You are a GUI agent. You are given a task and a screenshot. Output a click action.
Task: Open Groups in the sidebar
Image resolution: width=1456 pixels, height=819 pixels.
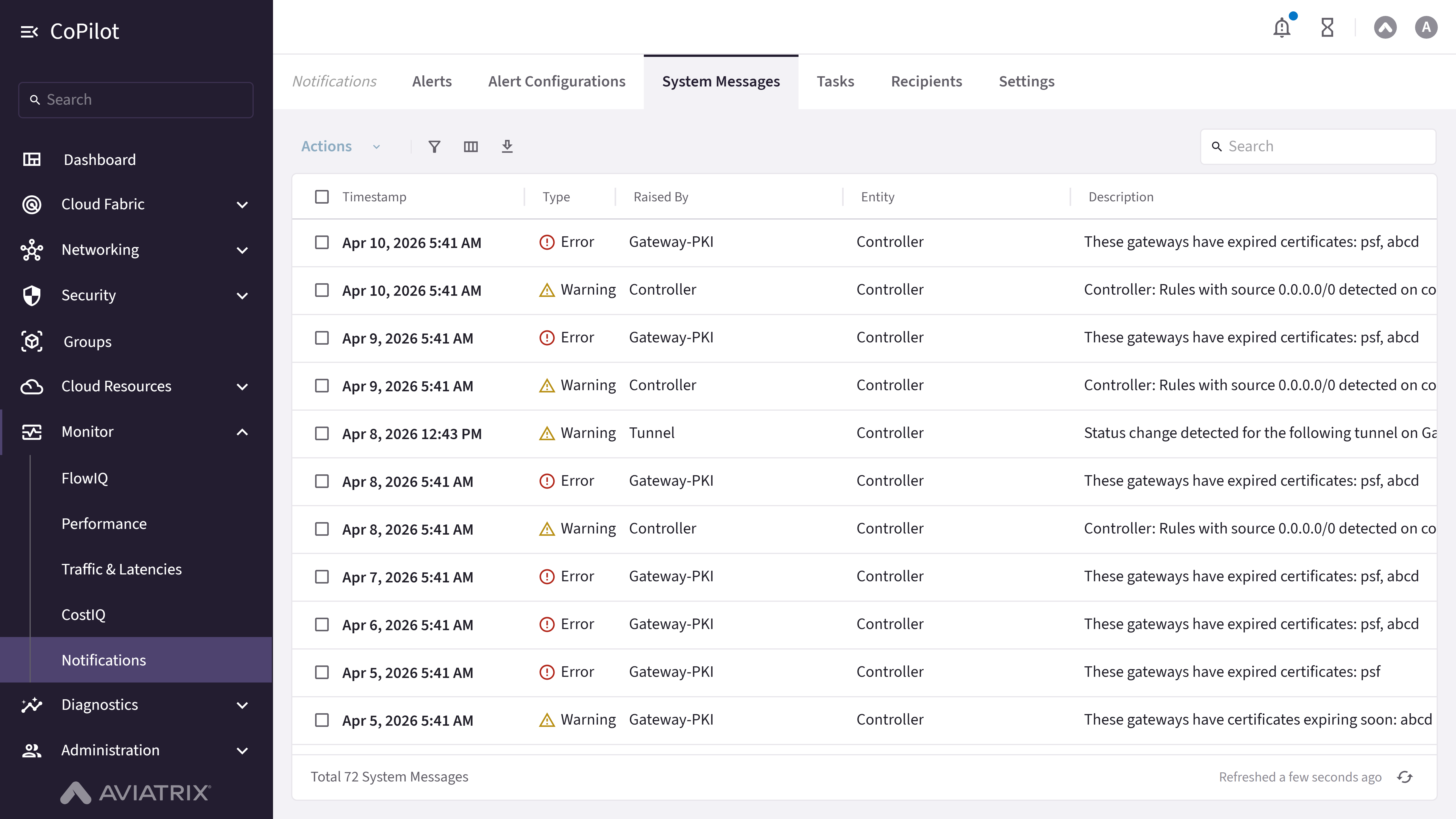[87, 341]
